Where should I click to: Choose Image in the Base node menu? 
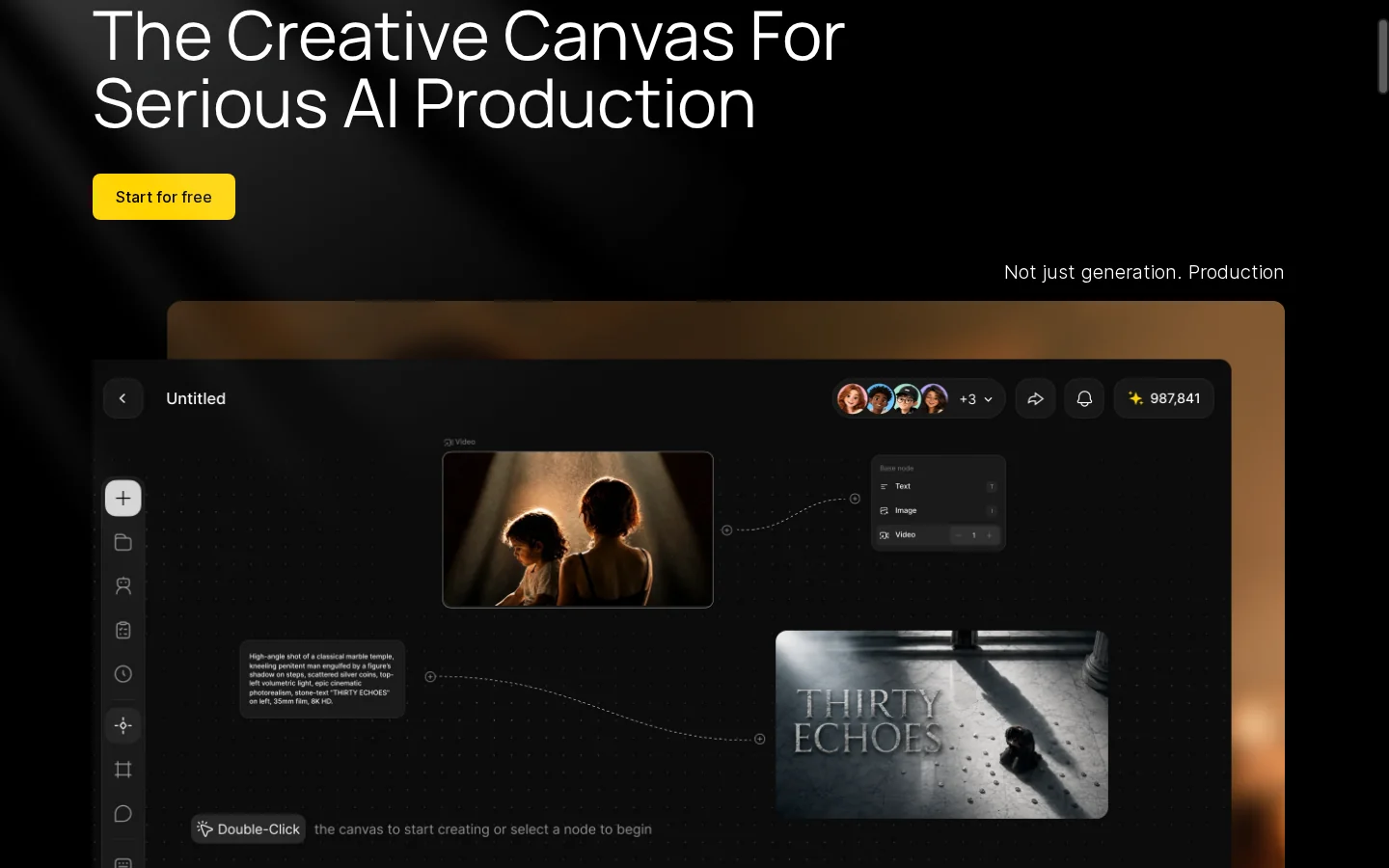pyautogui.click(x=939, y=510)
